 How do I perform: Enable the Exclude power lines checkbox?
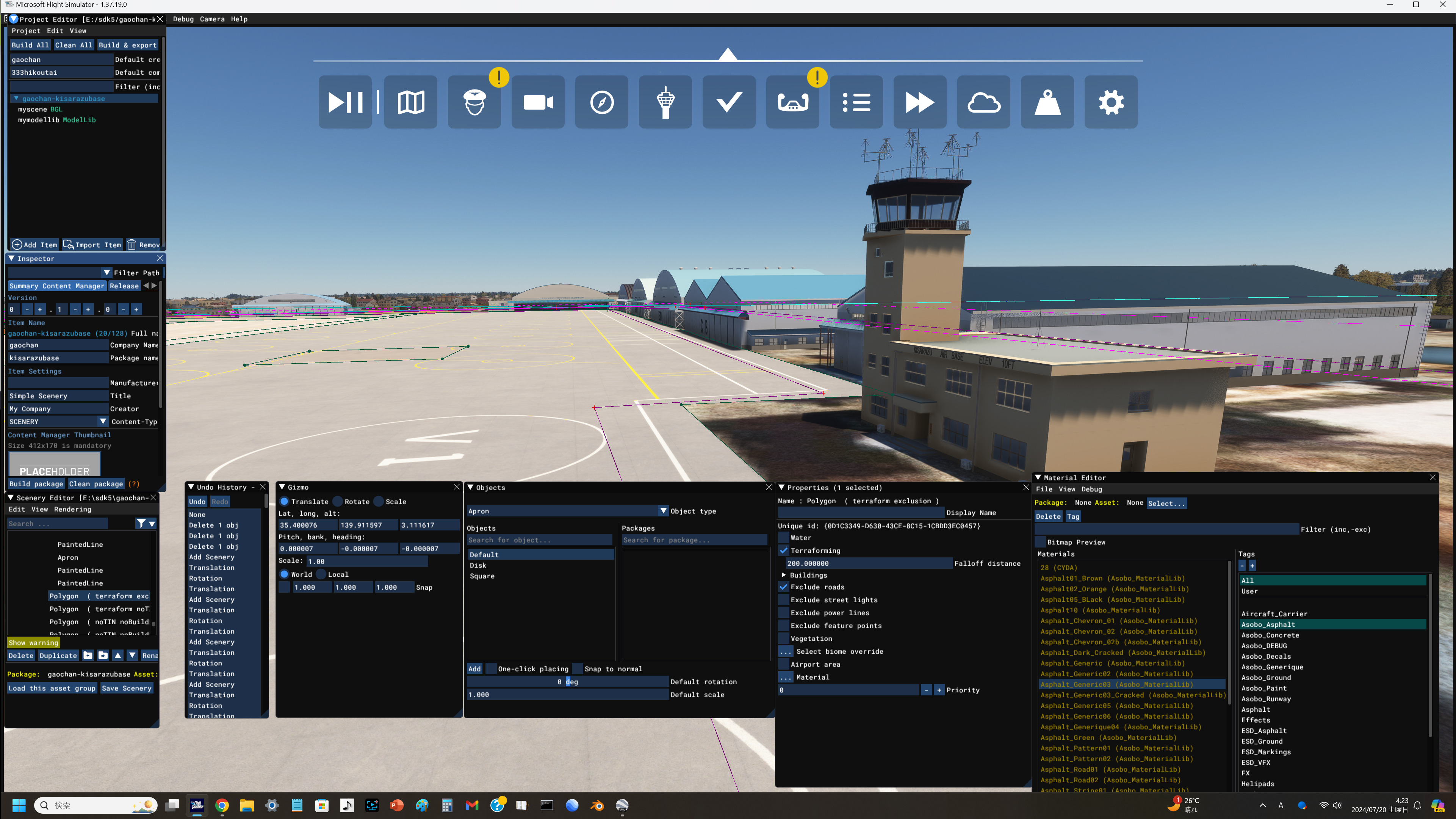pos(783,613)
